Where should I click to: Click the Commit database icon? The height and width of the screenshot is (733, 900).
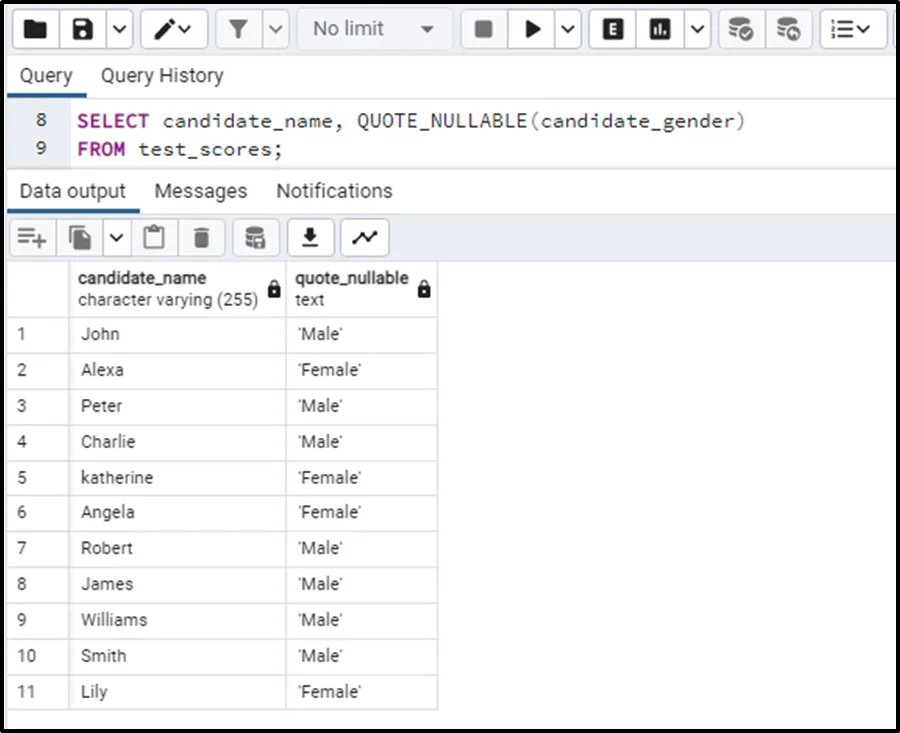(x=741, y=29)
